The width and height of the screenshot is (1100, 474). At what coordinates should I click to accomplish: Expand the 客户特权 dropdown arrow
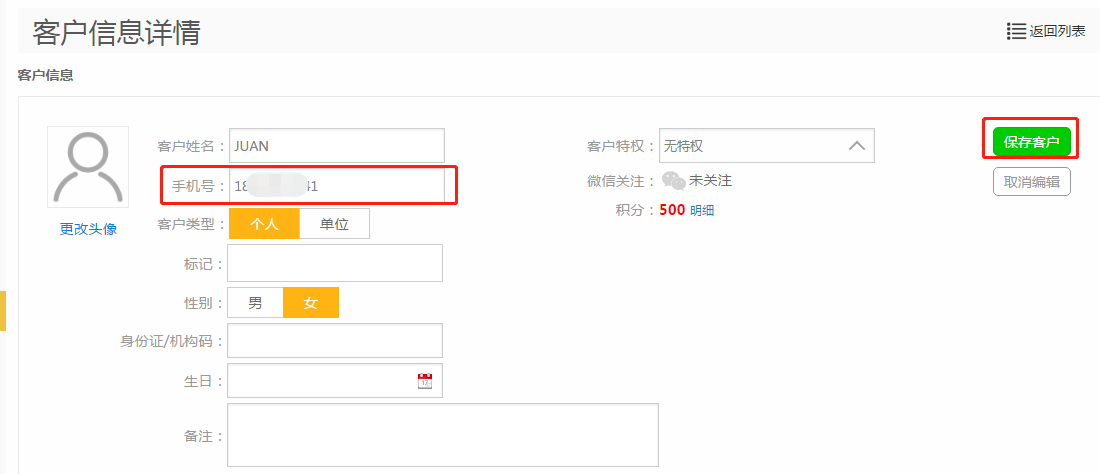[x=857, y=146]
